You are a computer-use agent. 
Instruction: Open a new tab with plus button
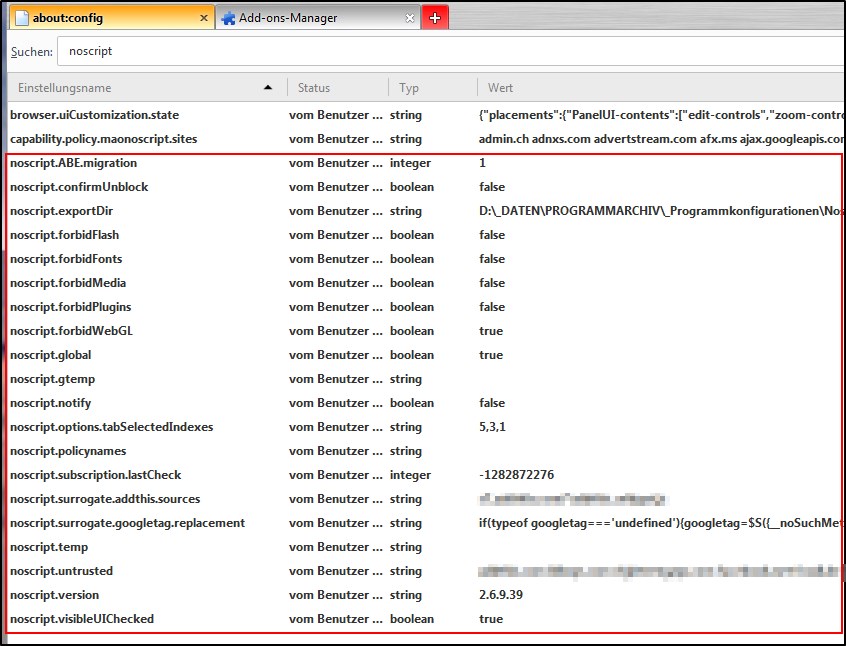tap(435, 17)
